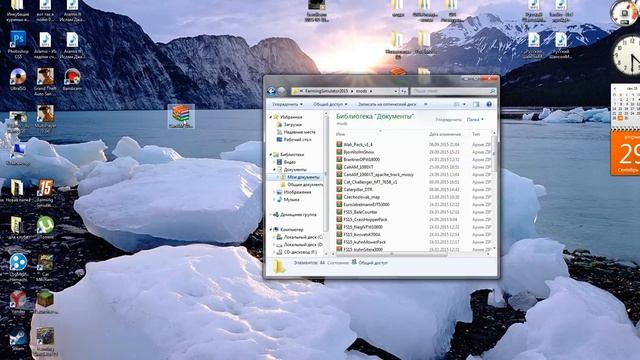Click the archive icon beside FS15_BaleCounter

coord(339,212)
